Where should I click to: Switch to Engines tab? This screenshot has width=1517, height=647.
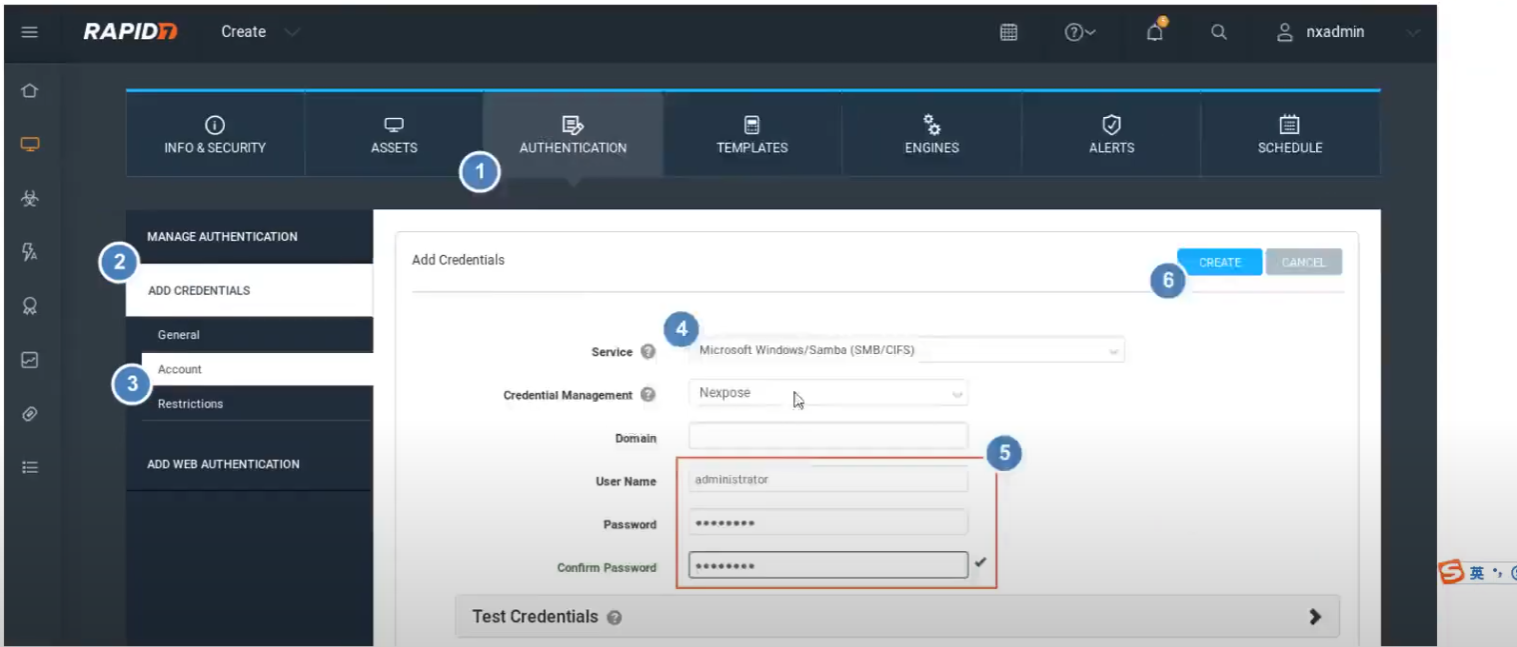(x=932, y=134)
